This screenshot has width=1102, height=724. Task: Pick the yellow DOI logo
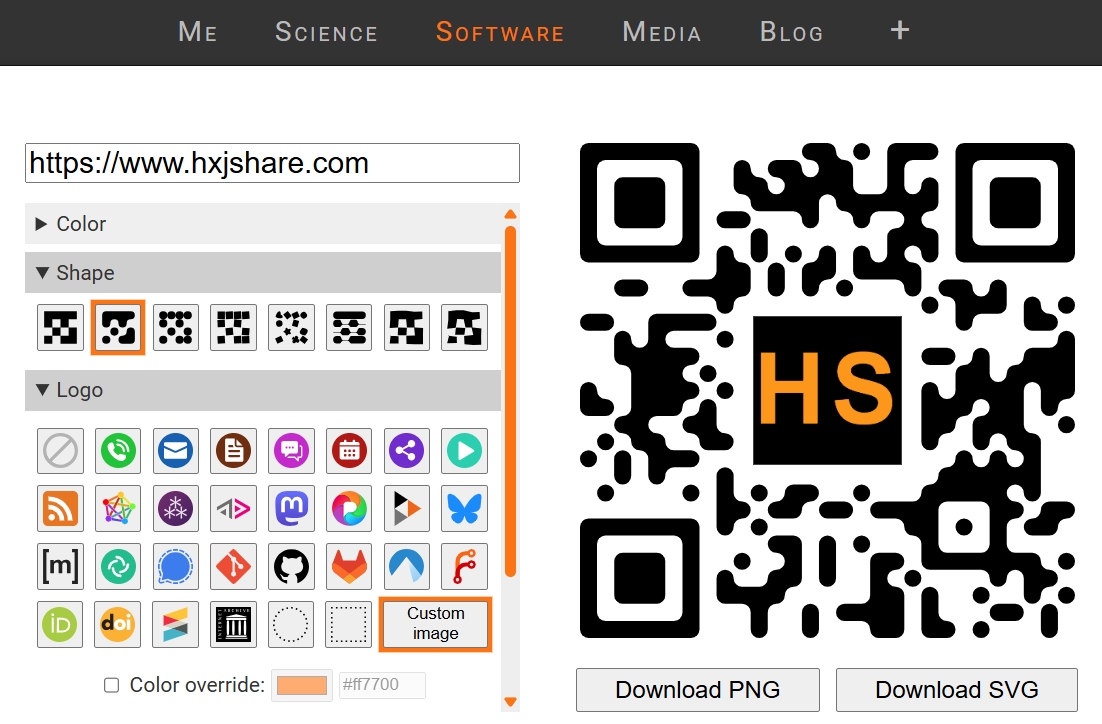[x=118, y=624]
